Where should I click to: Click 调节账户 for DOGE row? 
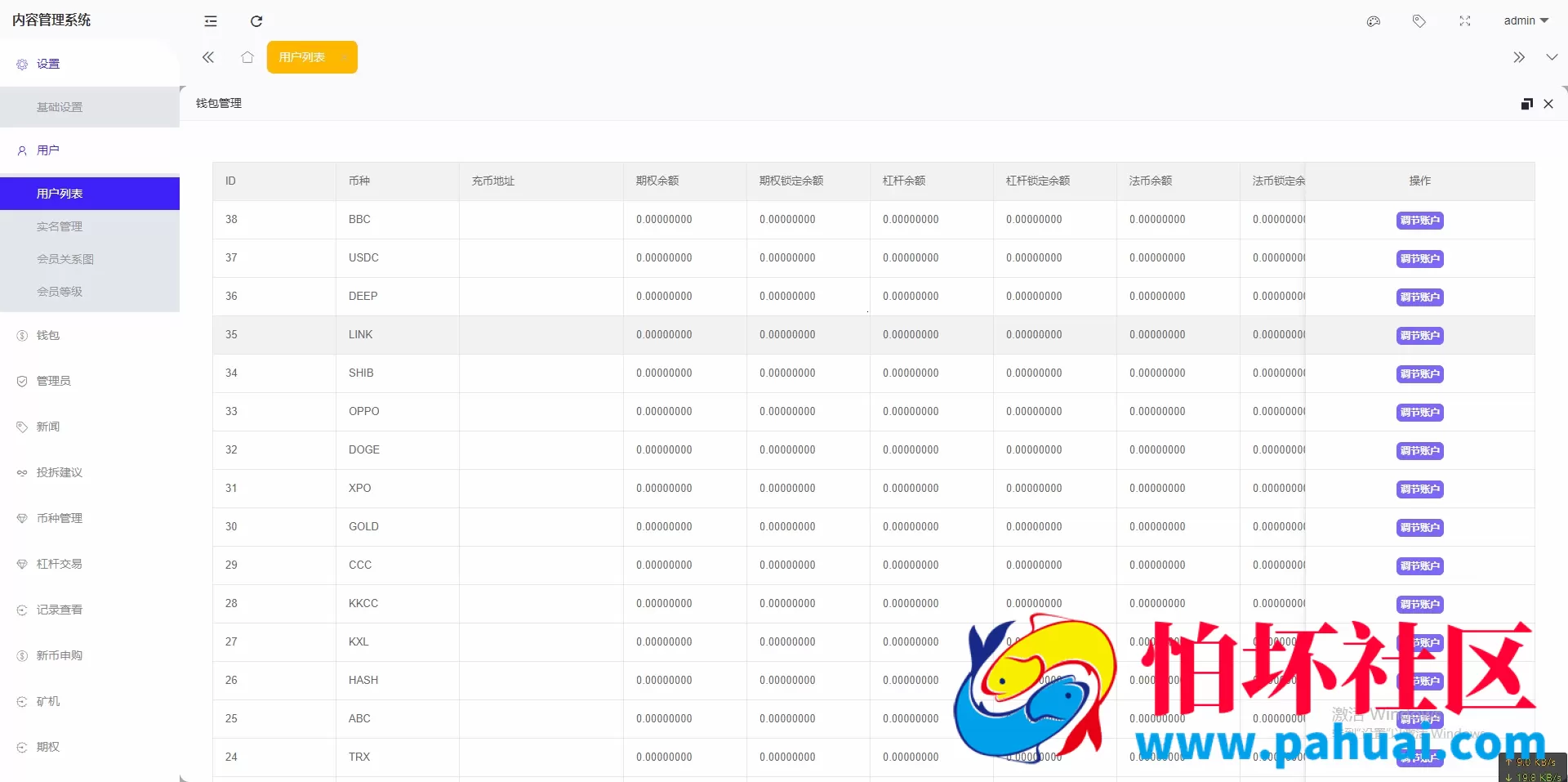[x=1419, y=451]
